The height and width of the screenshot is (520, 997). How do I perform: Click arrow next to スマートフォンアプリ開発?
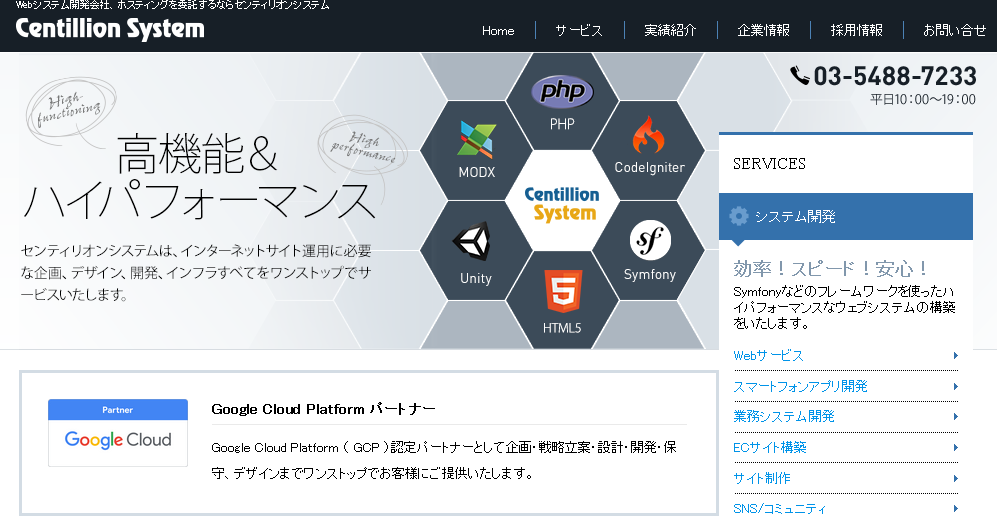[956, 387]
